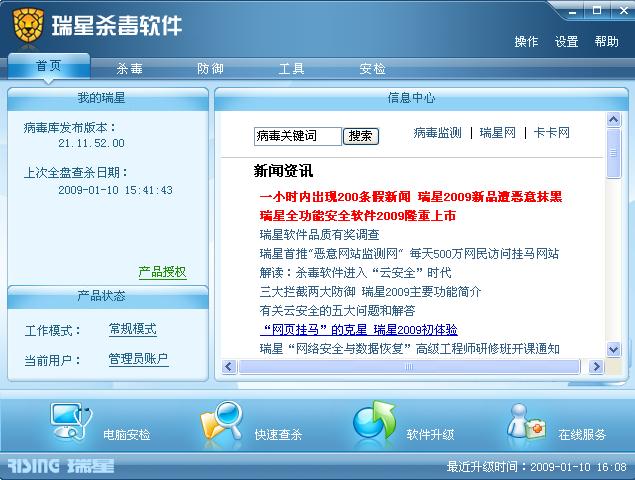Focus the 病毒关键词 search field
This screenshot has width=635, height=480.
coord(298,136)
